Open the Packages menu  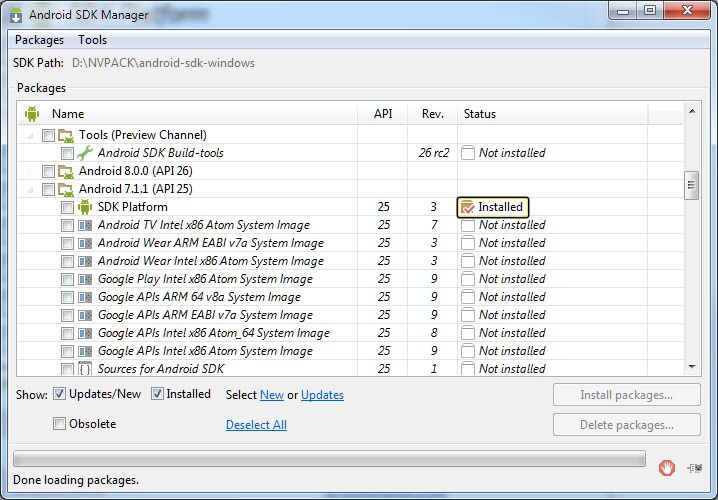pos(39,40)
